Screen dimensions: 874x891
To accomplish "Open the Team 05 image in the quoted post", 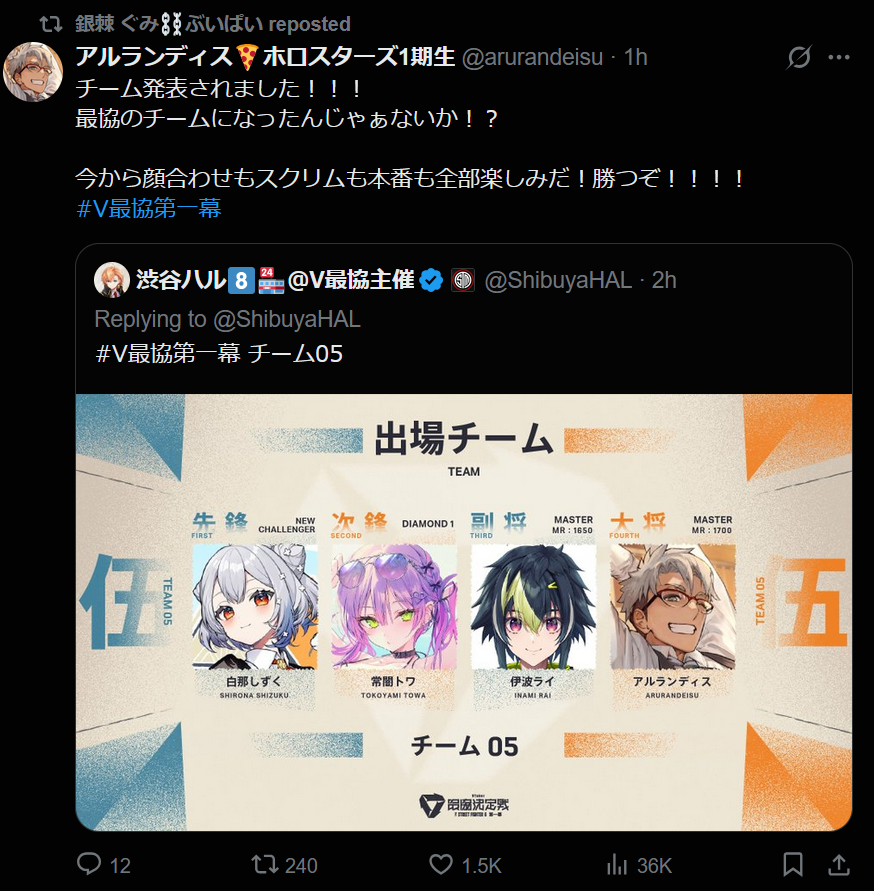I will pyautogui.click(x=464, y=612).
